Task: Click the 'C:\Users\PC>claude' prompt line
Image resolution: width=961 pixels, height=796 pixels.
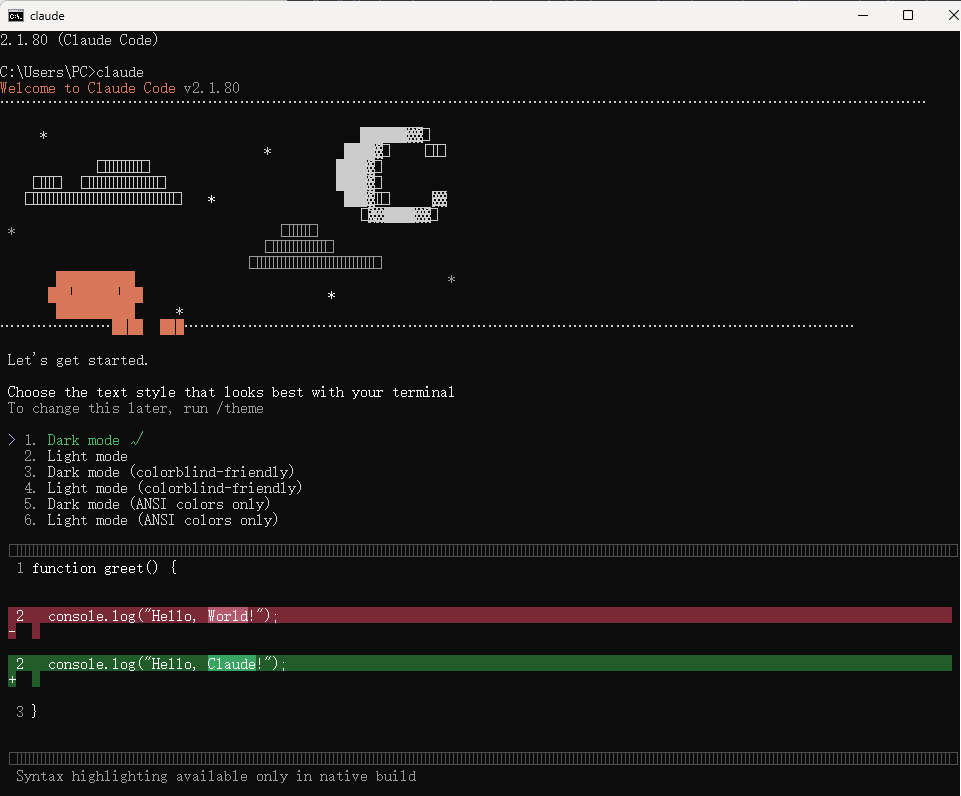Action: point(72,72)
